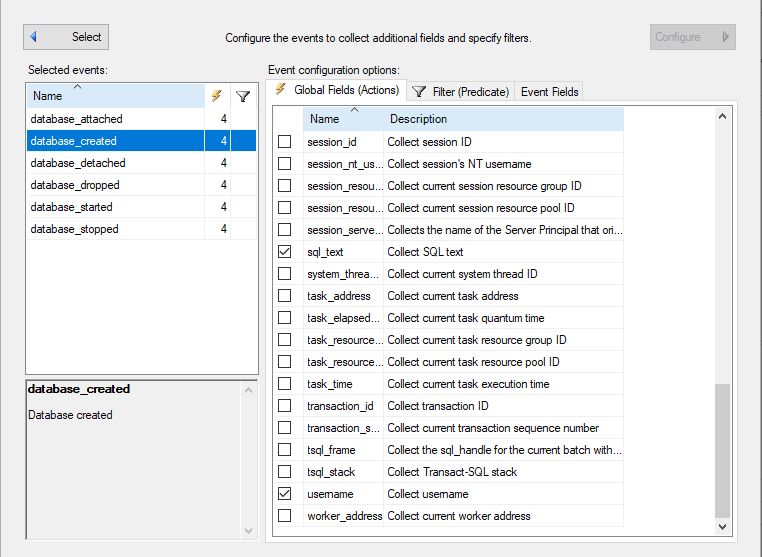The height and width of the screenshot is (557, 762).
Task: Click the 'Collect SQL text' description
Action: 425,252
